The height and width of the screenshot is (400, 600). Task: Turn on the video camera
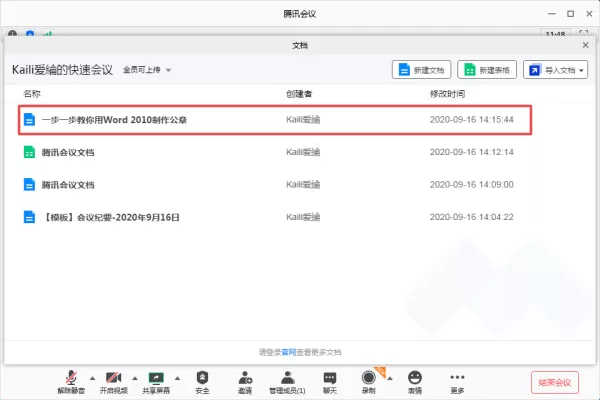(114, 382)
